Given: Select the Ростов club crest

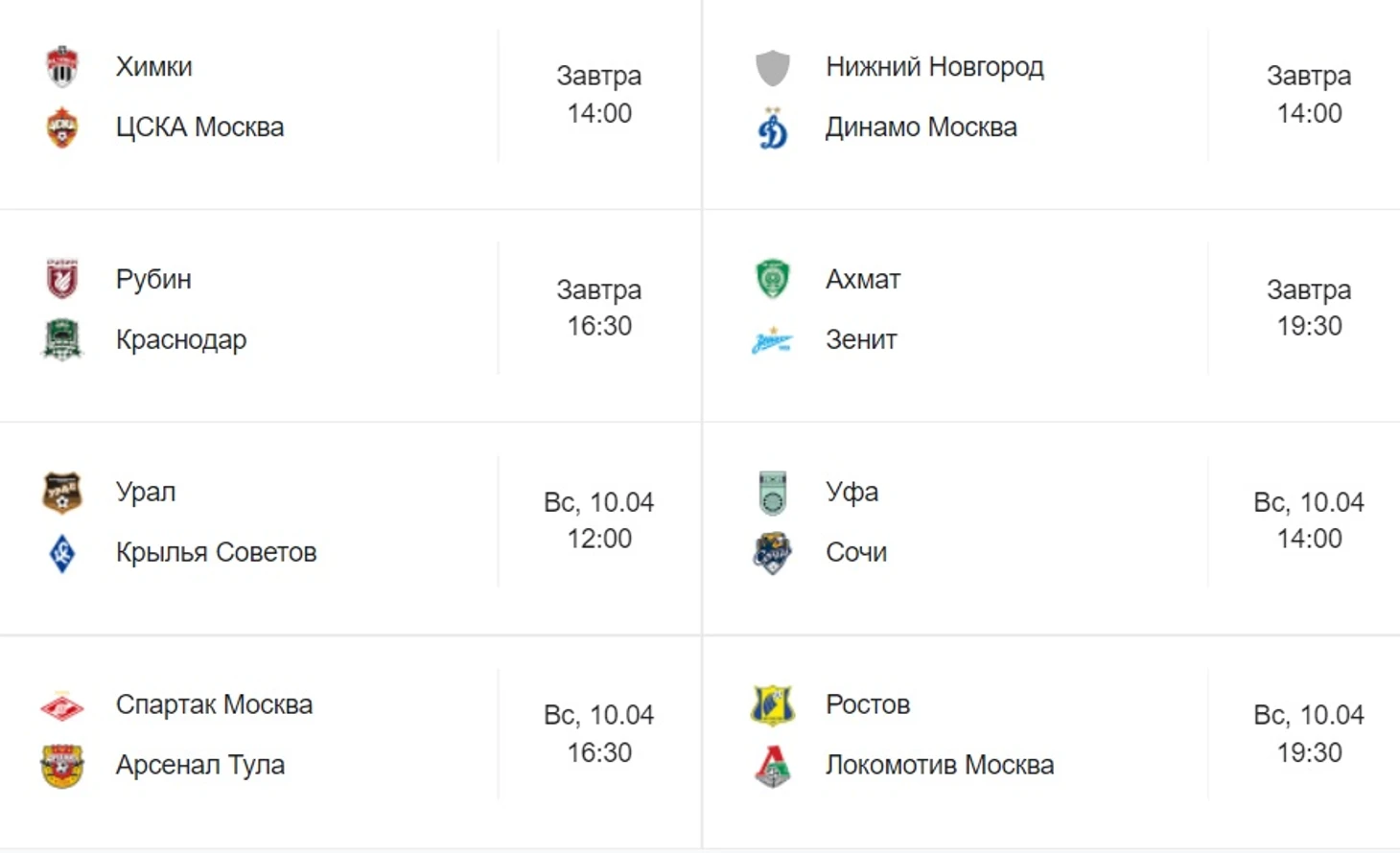Looking at the screenshot, I should [x=773, y=705].
